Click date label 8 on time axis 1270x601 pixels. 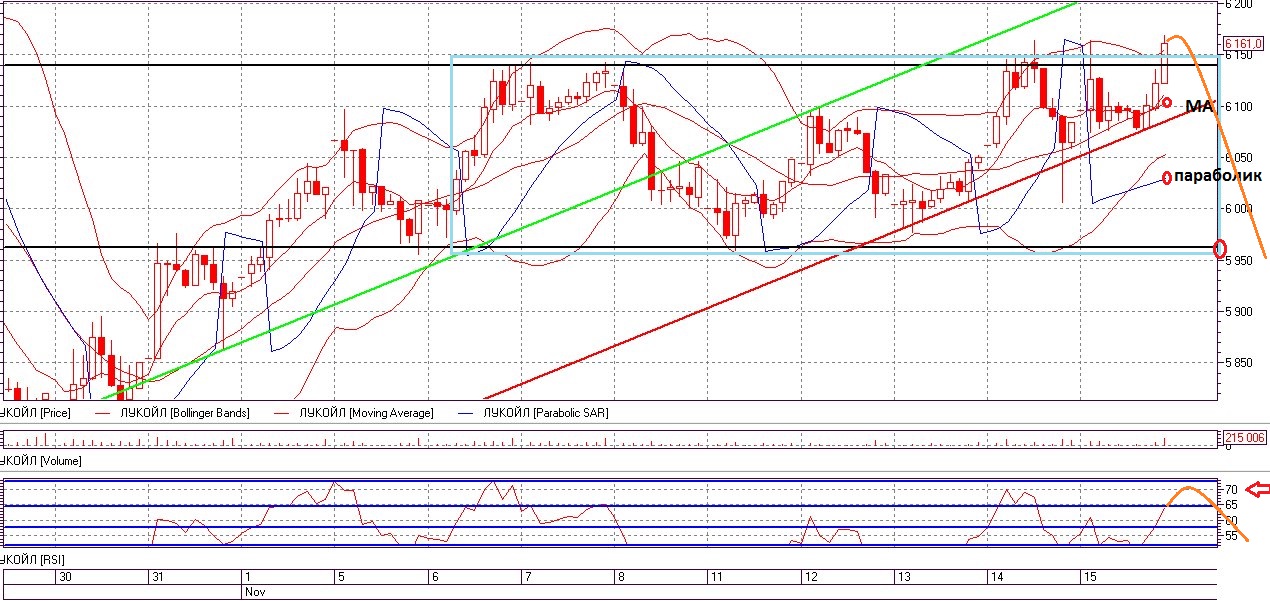point(621,577)
